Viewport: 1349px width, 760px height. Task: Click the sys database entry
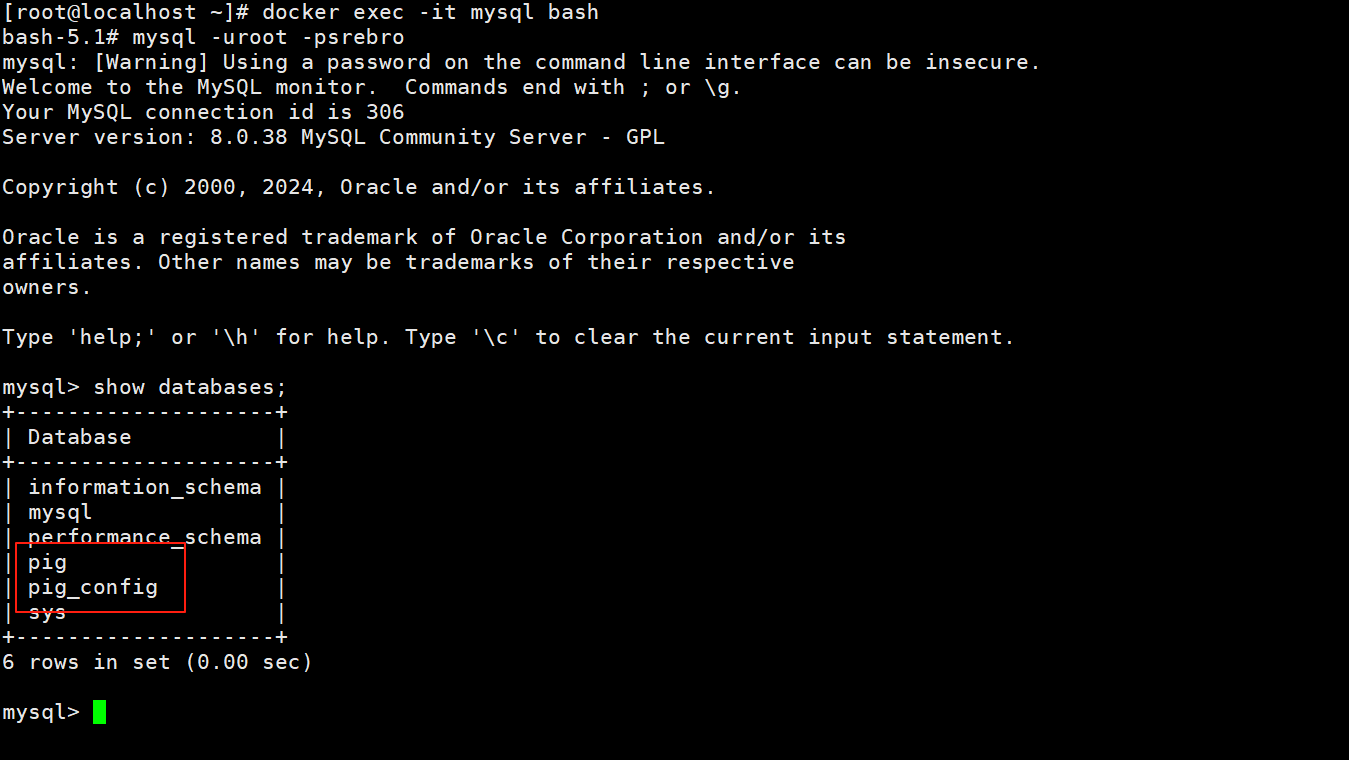pyautogui.click(x=47, y=612)
